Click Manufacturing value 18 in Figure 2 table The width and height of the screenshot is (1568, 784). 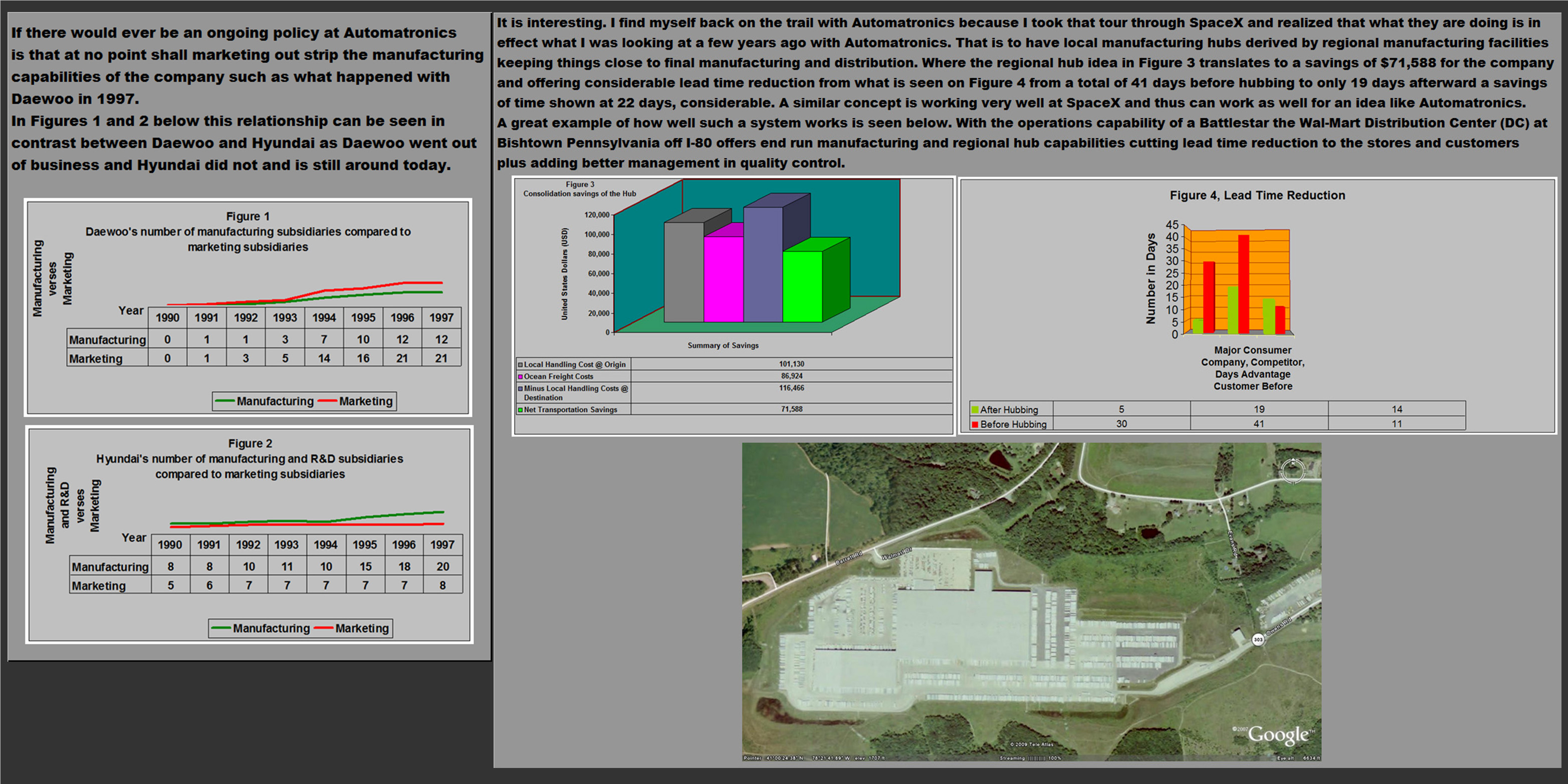[x=404, y=566]
